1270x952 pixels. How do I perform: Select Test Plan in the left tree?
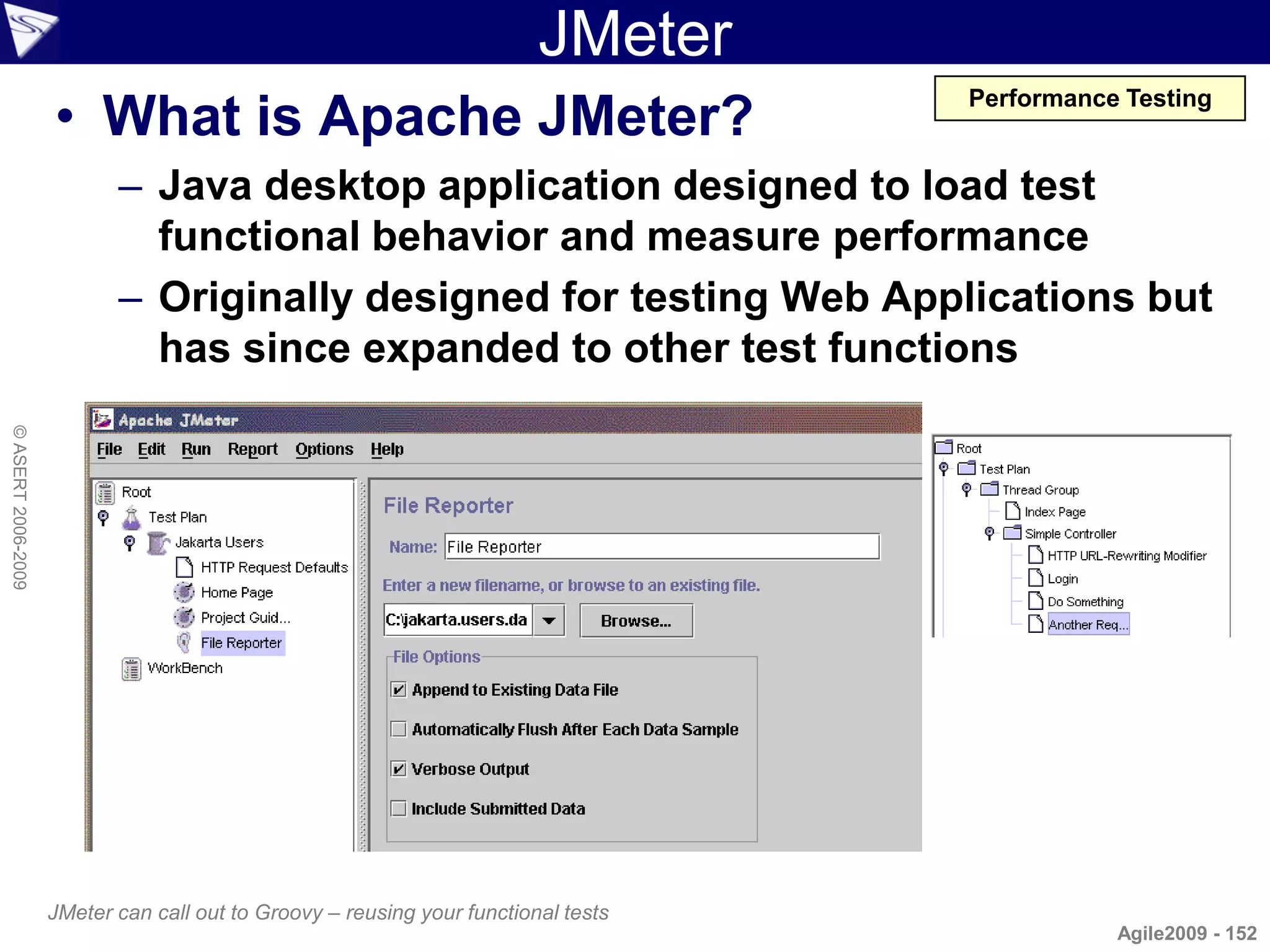(x=177, y=518)
